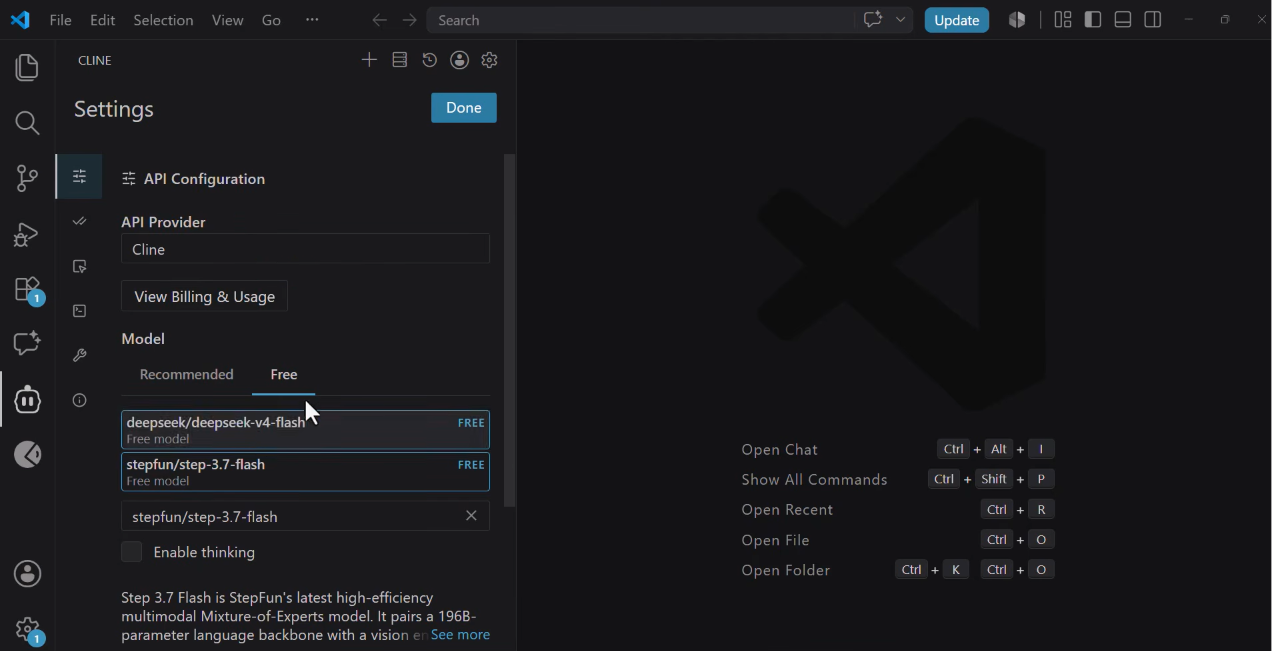Restore down the window

1225,20
